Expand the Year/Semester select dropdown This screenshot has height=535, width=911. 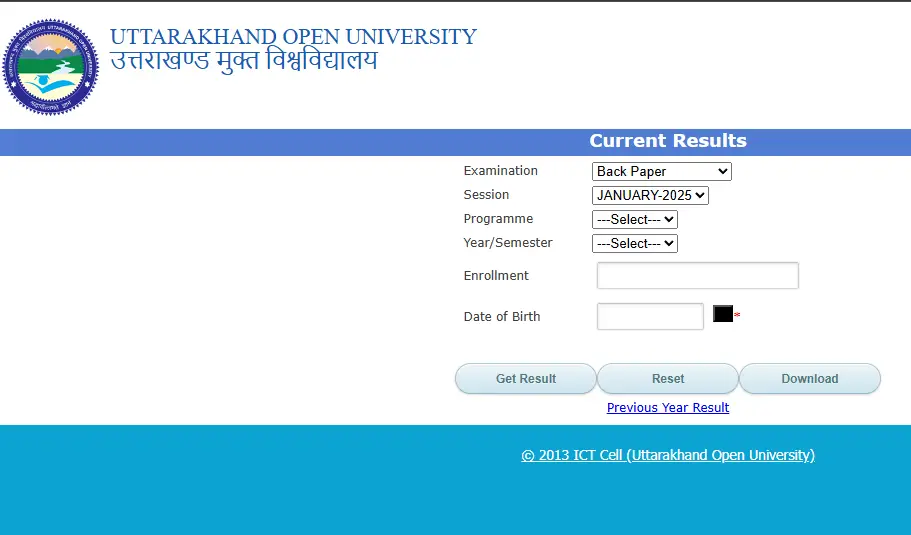pos(635,243)
